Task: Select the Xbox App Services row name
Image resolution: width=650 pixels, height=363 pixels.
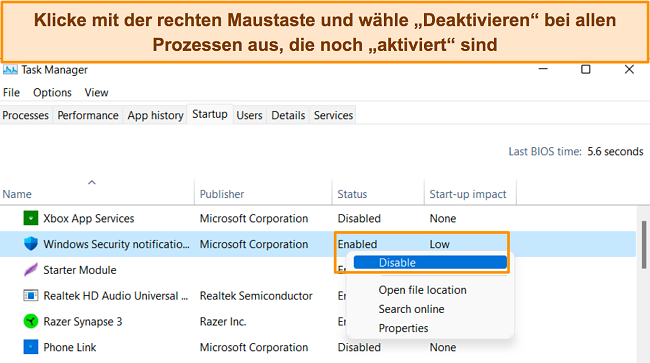Action: click(x=89, y=218)
